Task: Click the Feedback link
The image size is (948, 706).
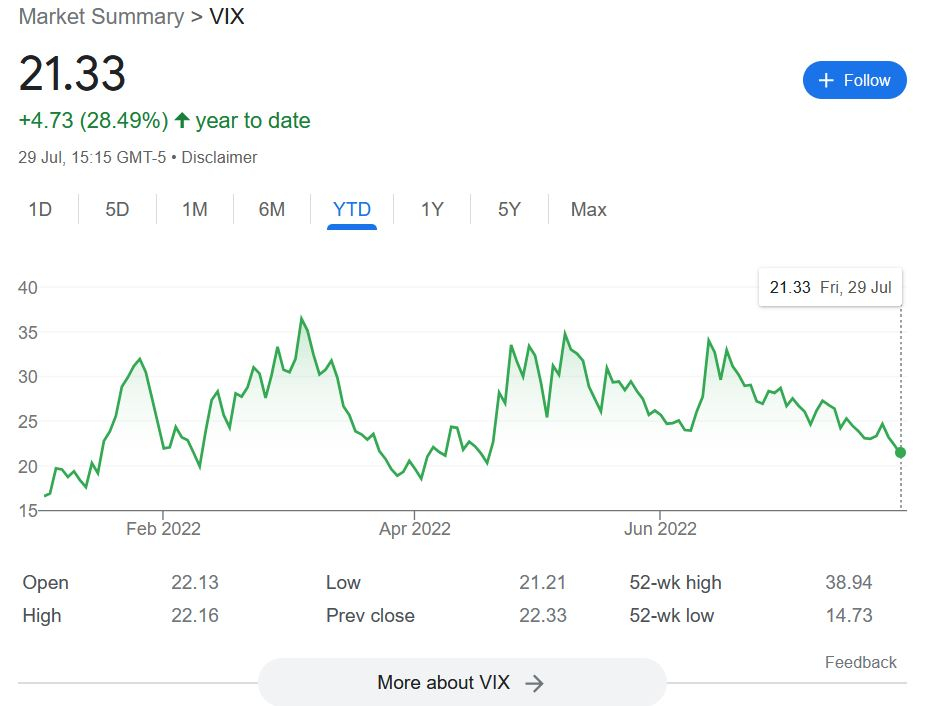Action: tap(860, 662)
